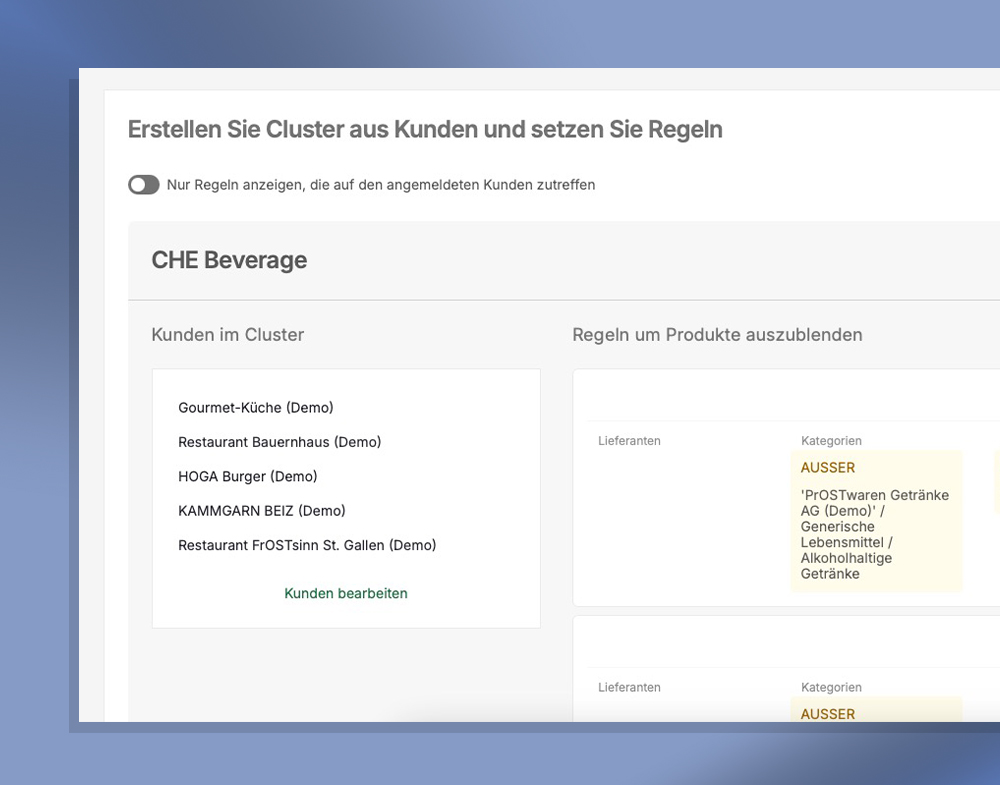
Task: Click the page title 'Erstellen Sie Cluster'
Action: [425, 129]
